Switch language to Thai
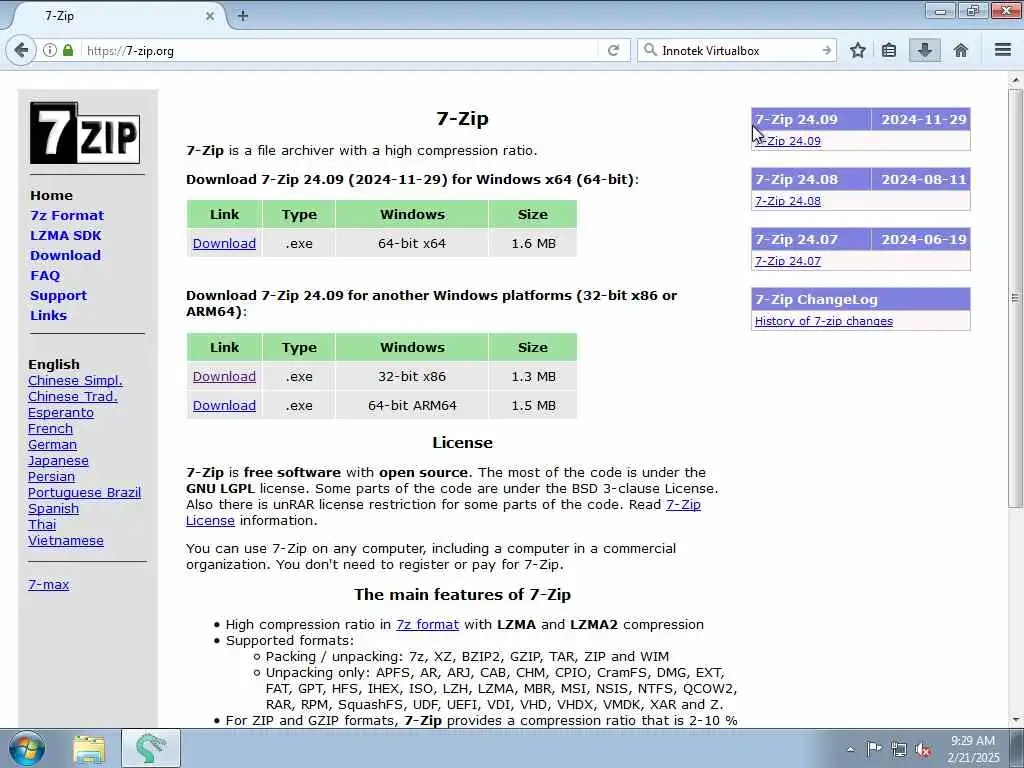 pyautogui.click(x=42, y=524)
